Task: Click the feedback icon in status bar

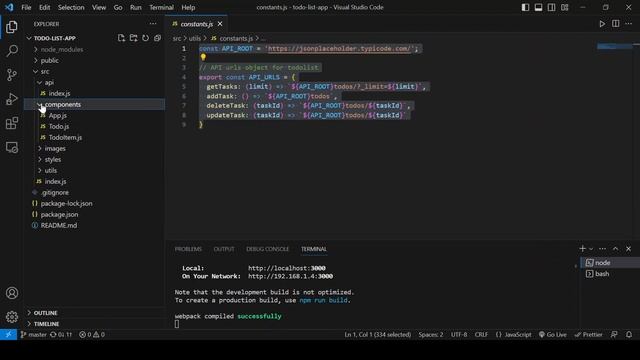Action: coord(614,334)
